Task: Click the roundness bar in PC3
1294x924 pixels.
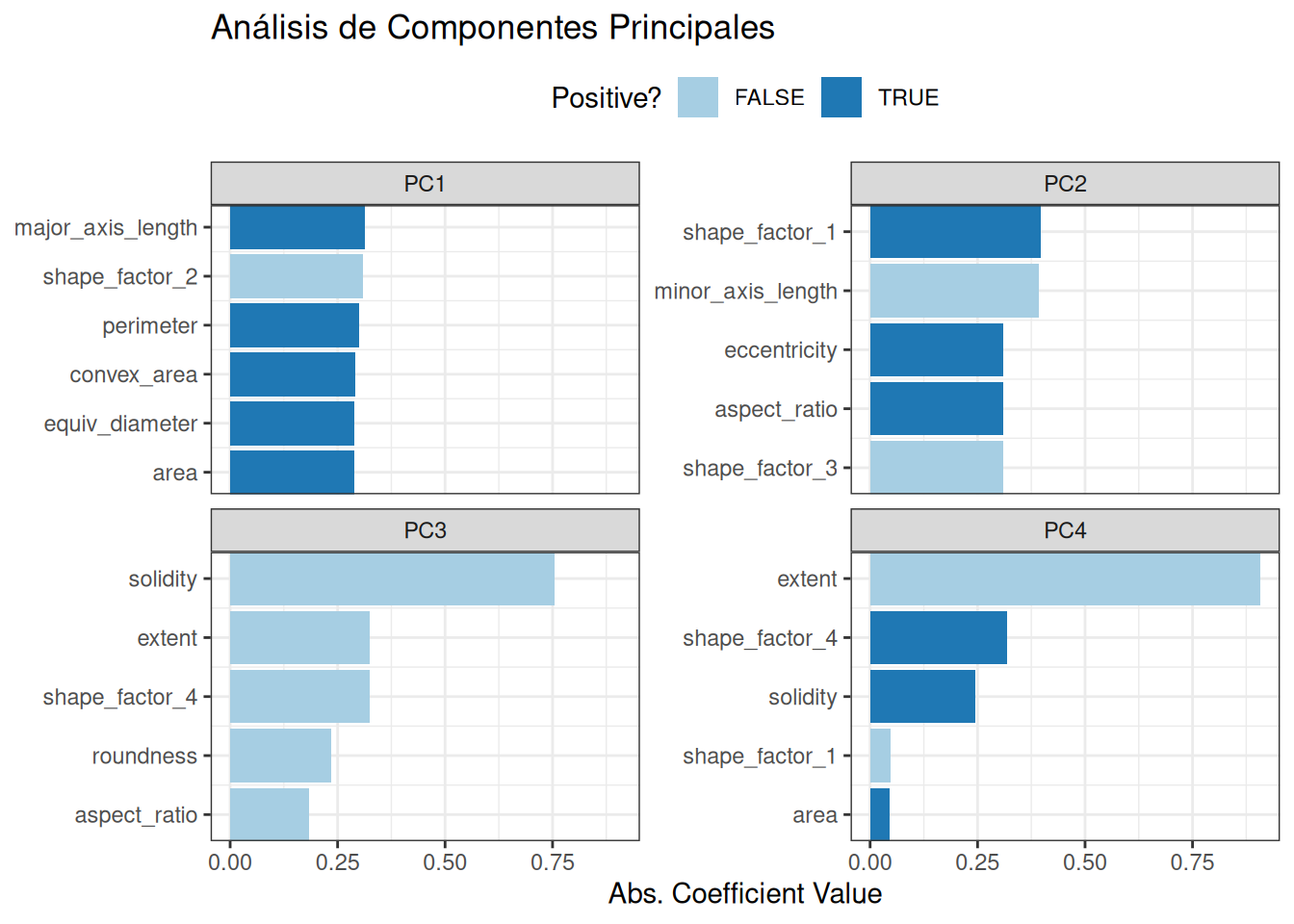Action: [x=280, y=756]
